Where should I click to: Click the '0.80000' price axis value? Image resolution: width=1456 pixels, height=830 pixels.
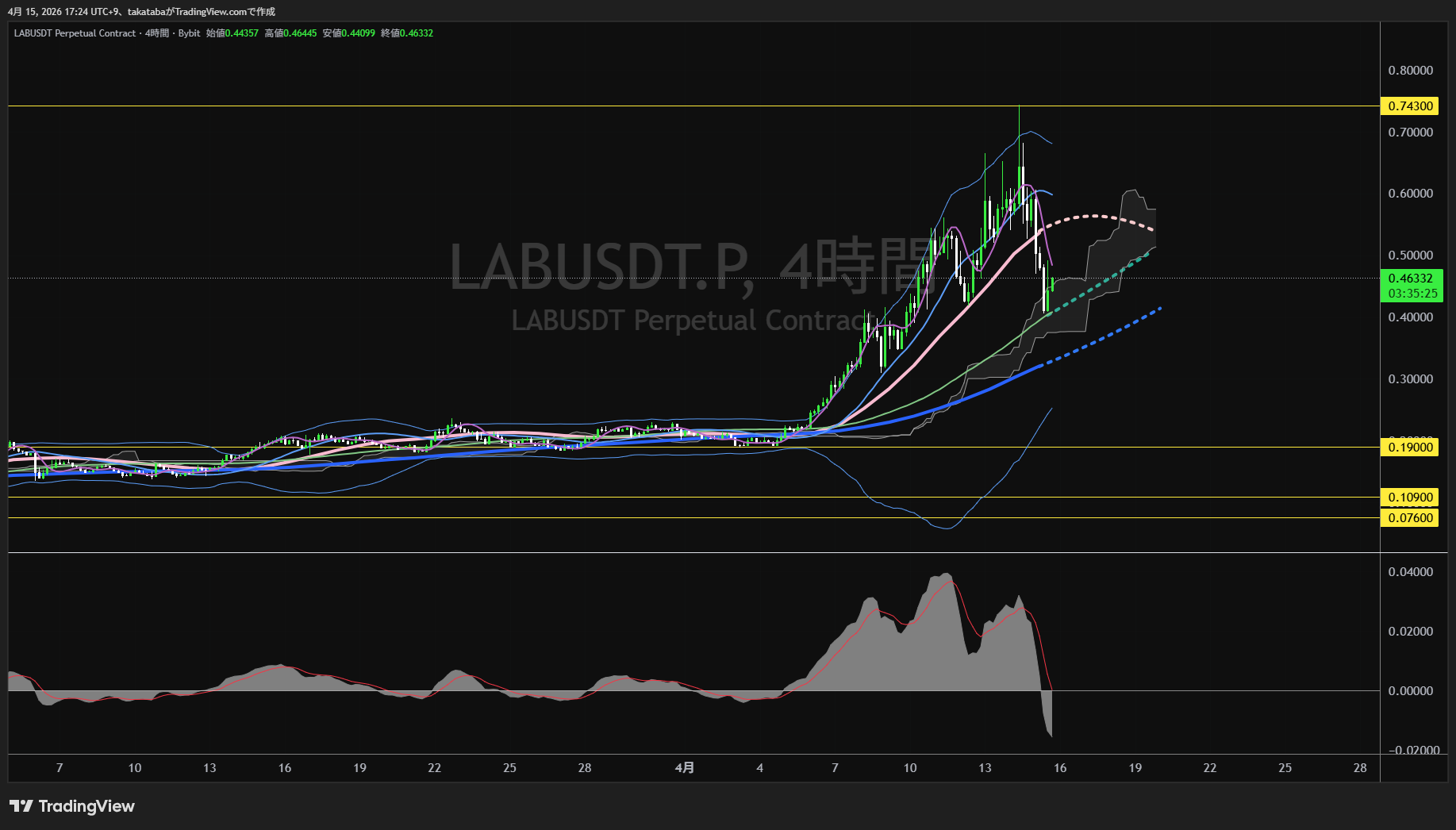1410,71
